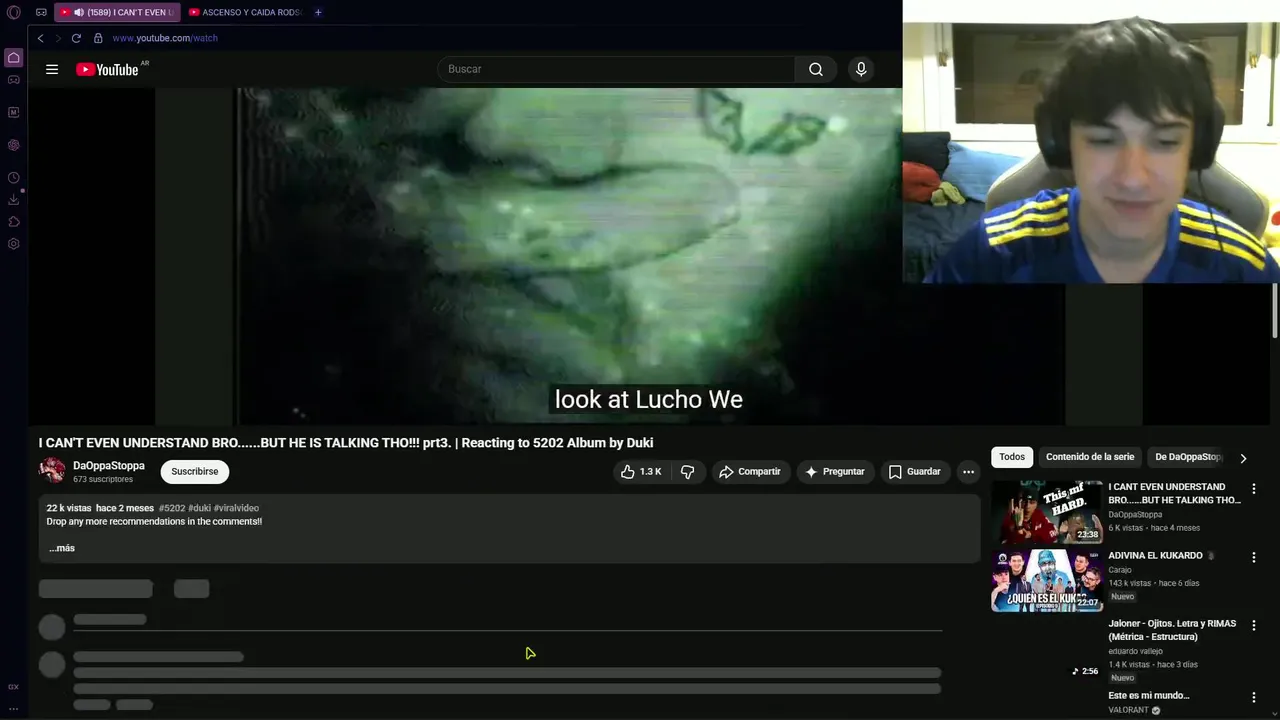This screenshot has width=1280, height=720.
Task: Click the video title text
Action: click(x=346, y=443)
